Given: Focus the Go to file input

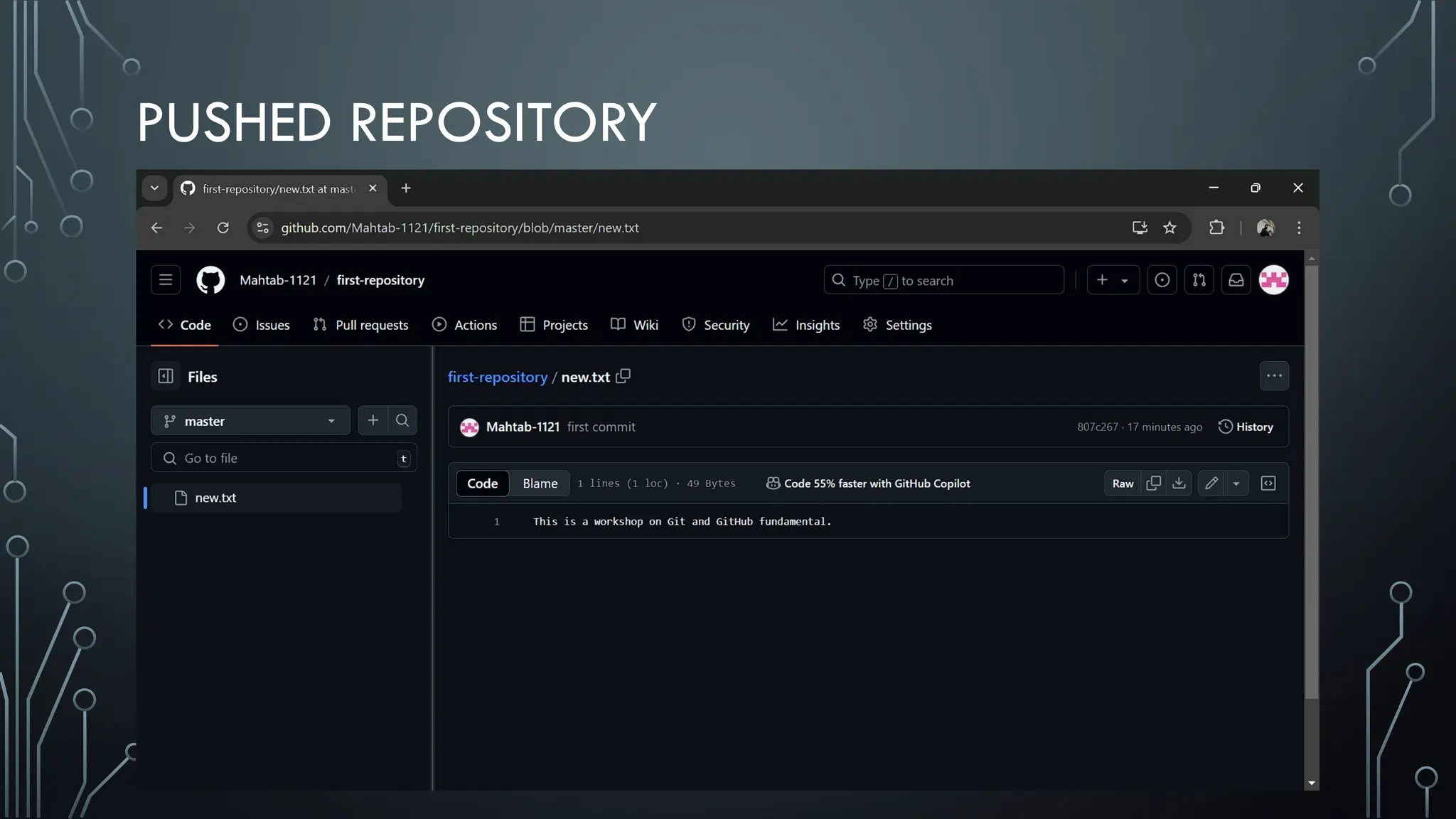Looking at the screenshot, I should tap(284, 458).
